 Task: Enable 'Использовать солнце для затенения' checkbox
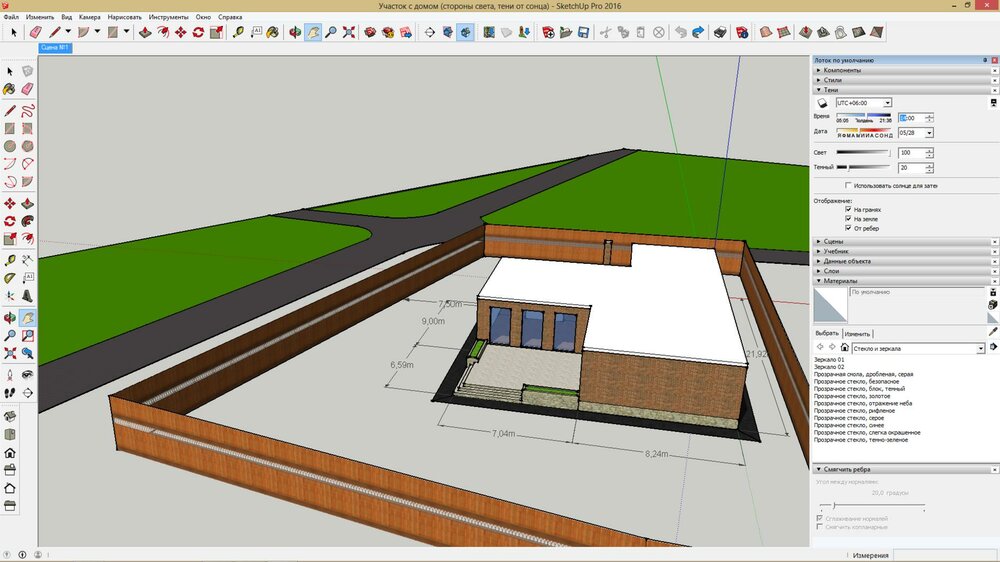[x=849, y=186]
